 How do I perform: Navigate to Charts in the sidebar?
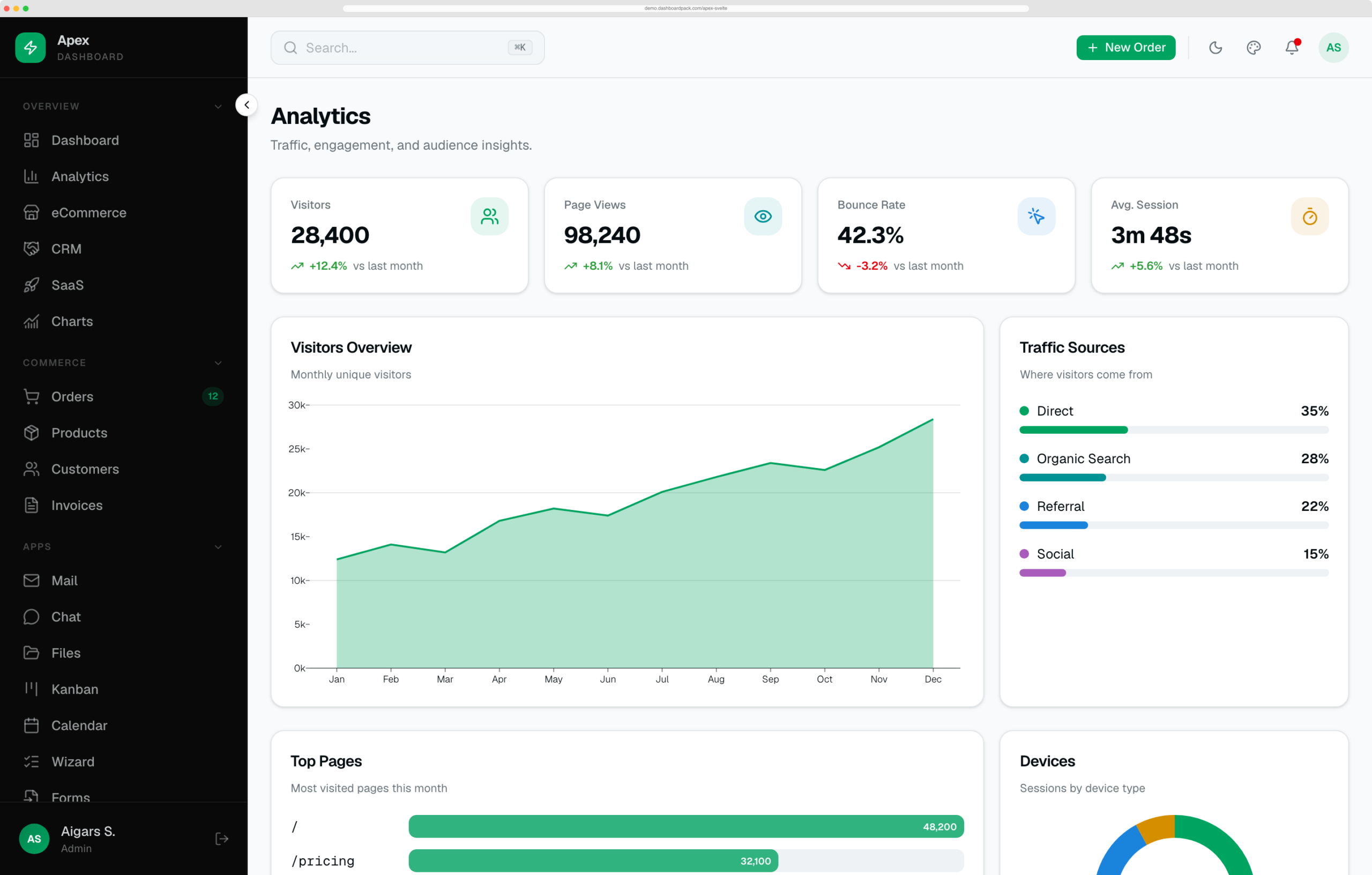pyautogui.click(x=124, y=322)
